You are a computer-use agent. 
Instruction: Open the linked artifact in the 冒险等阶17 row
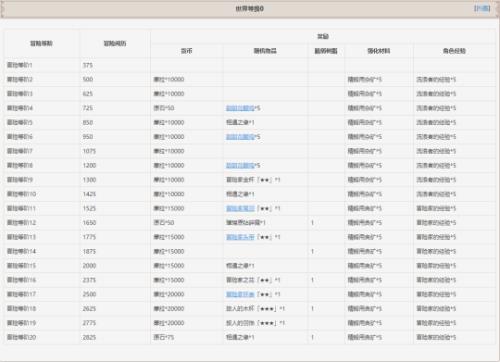[x=240, y=295]
